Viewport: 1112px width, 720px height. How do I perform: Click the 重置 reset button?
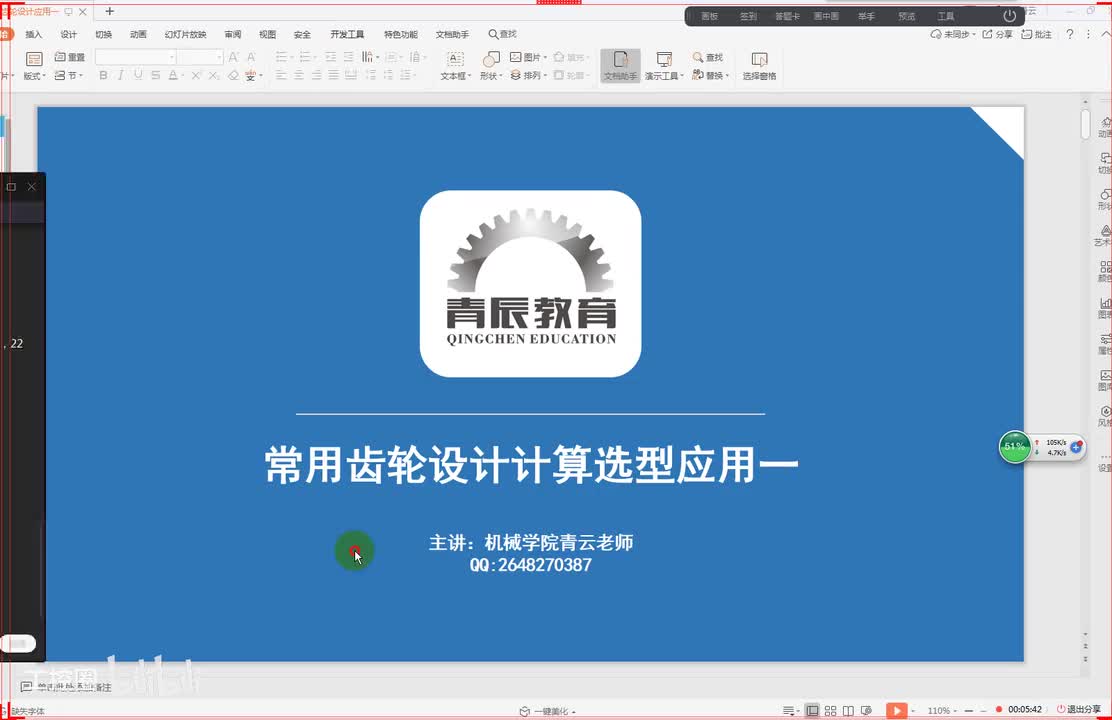click(x=70, y=57)
